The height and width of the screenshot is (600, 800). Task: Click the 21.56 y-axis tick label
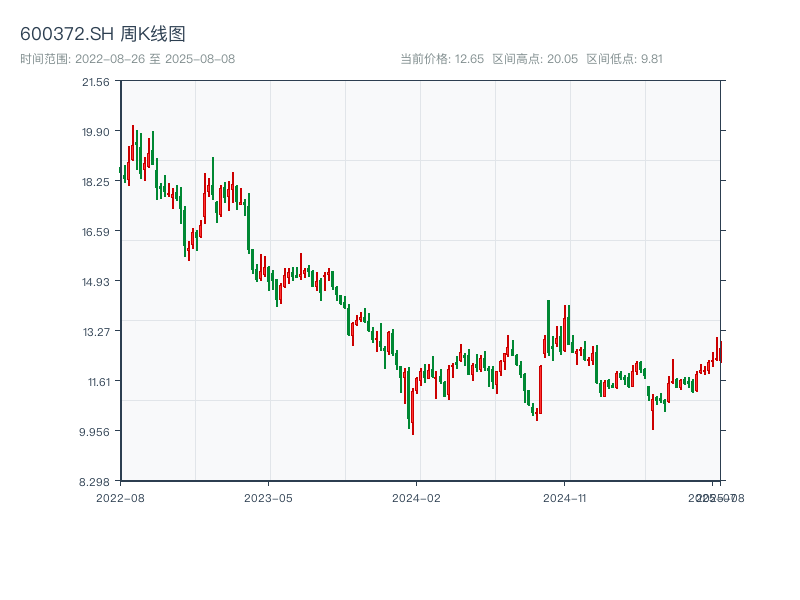[x=96, y=82]
